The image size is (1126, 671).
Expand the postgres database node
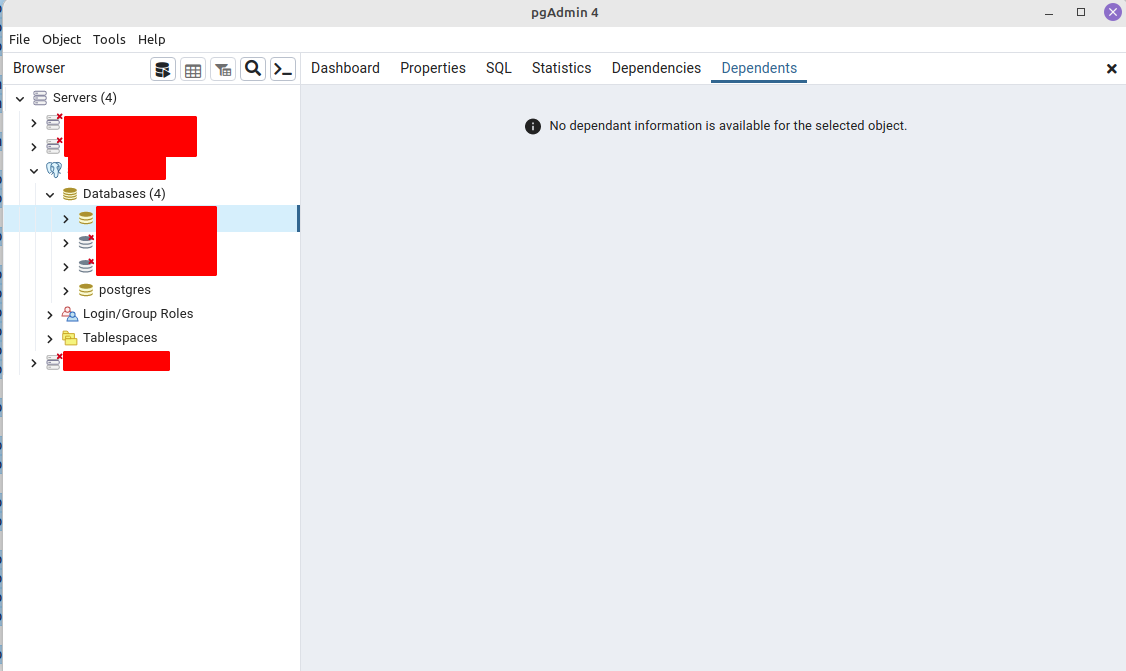pyautogui.click(x=65, y=289)
